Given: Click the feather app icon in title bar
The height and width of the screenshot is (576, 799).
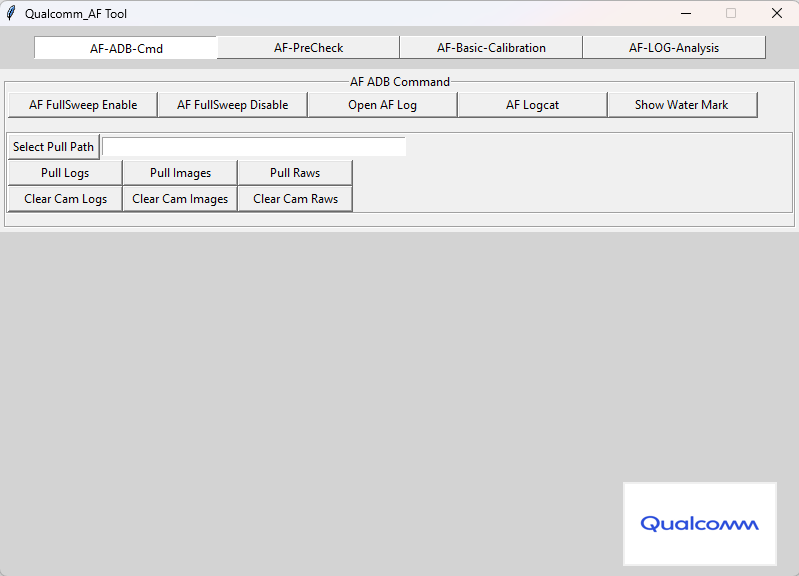Looking at the screenshot, I should 11,13.
